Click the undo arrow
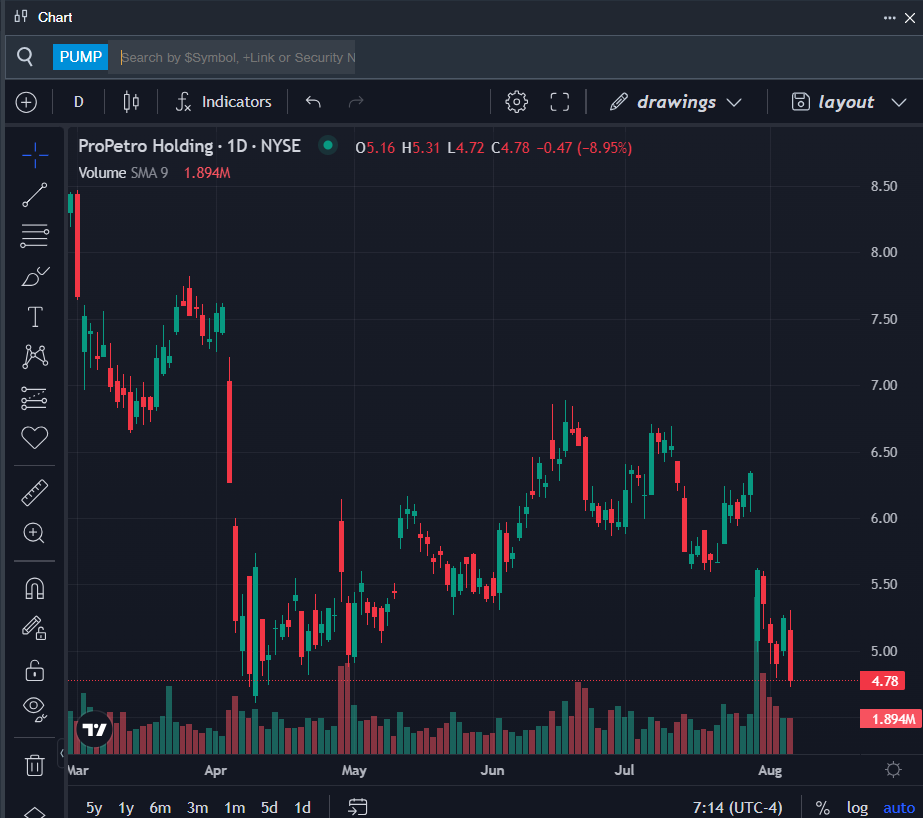 (x=313, y=102)
